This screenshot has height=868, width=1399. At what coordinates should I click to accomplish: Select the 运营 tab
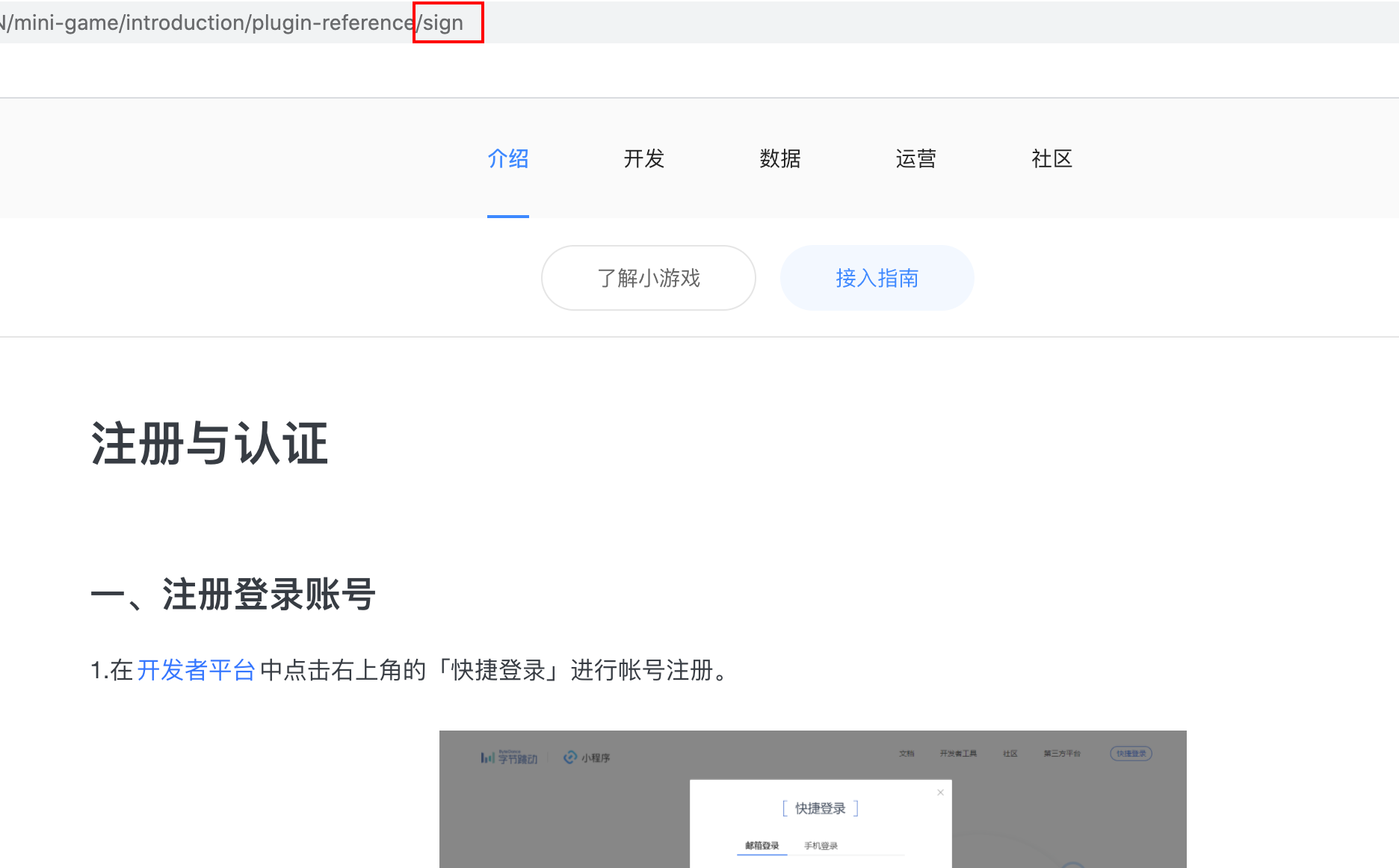pyautogui.click(x=915, y=158)
